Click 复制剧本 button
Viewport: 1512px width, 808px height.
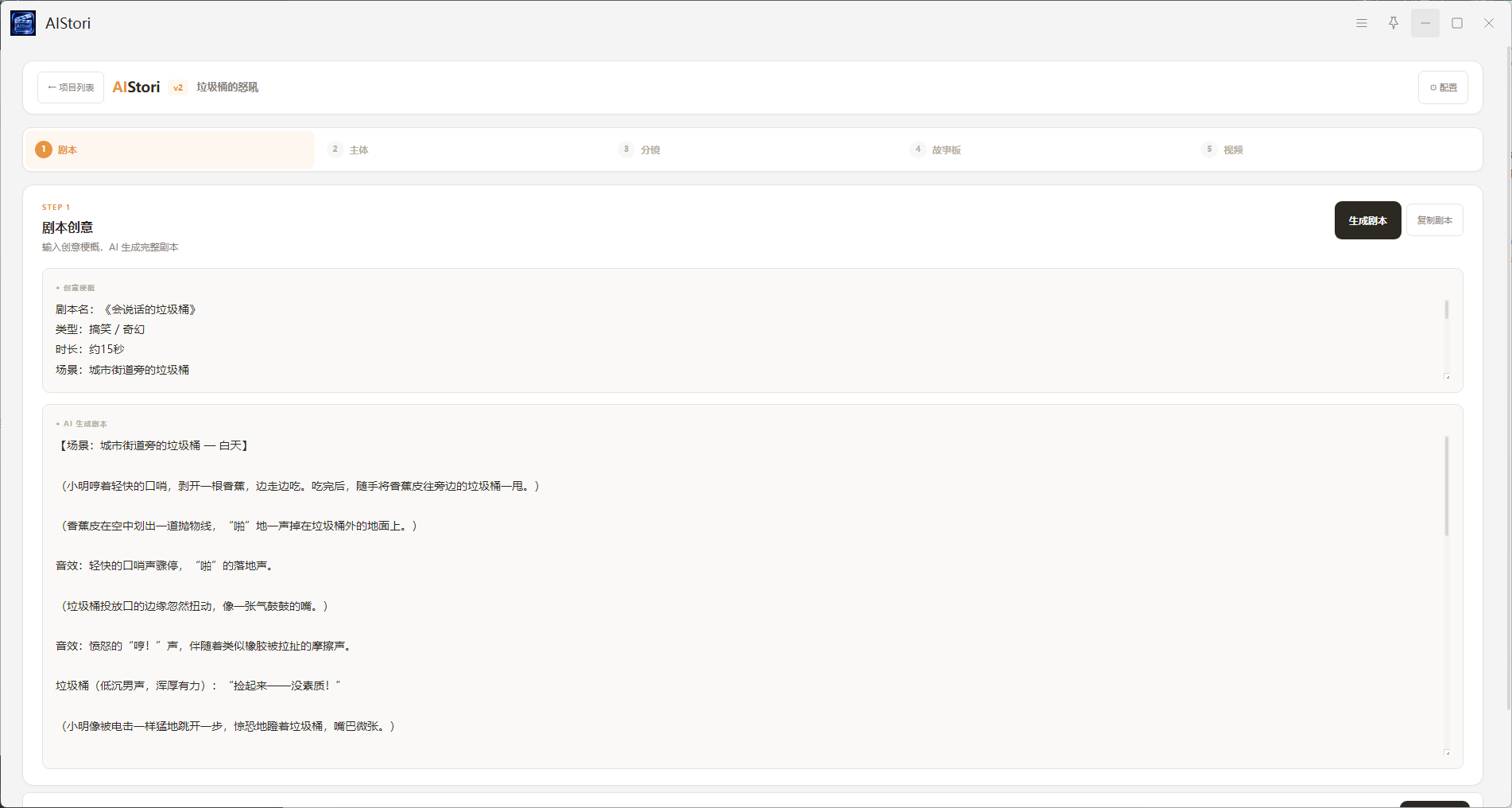pos(1434,220)
